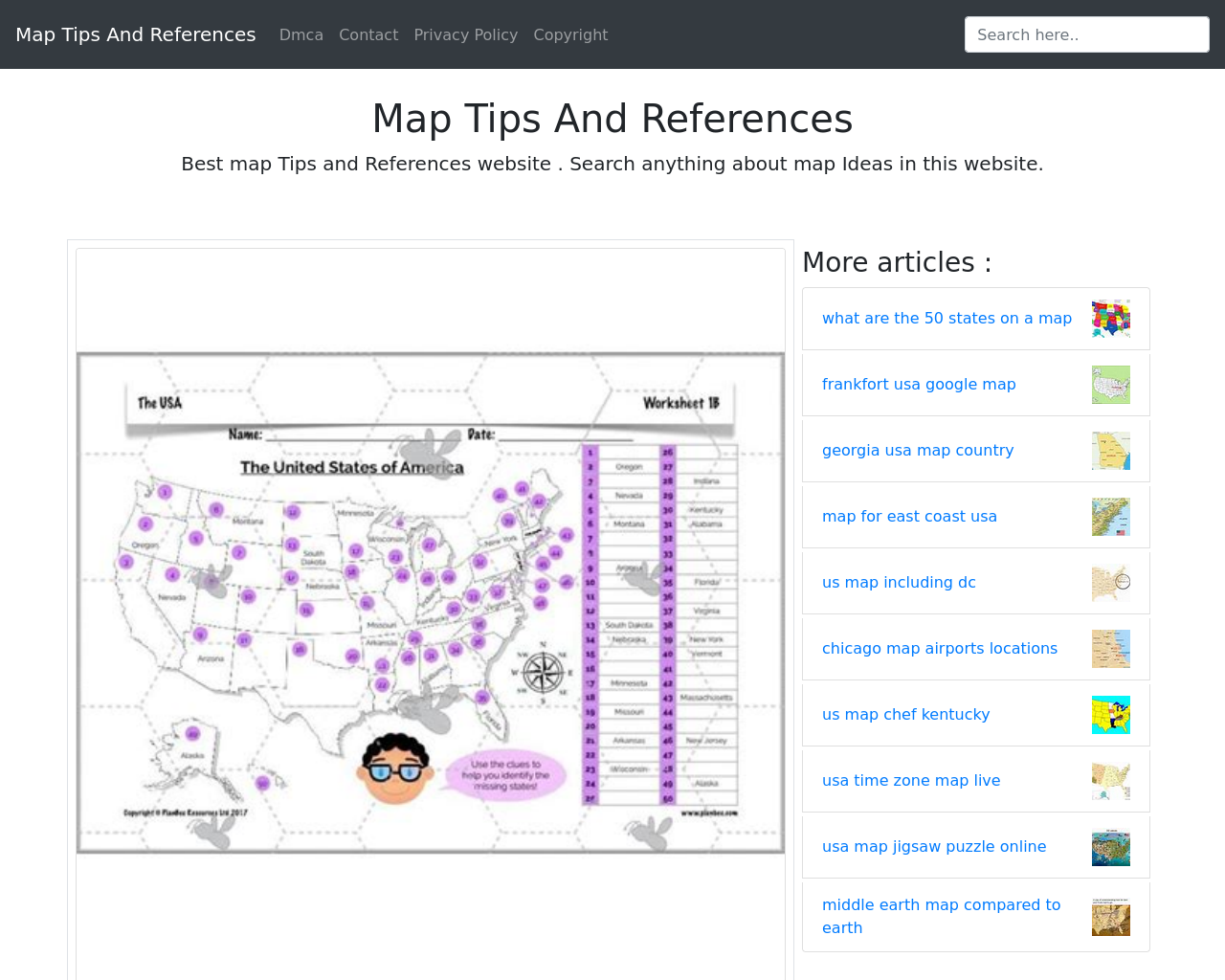Open the Contact page

tap(368, 34)
